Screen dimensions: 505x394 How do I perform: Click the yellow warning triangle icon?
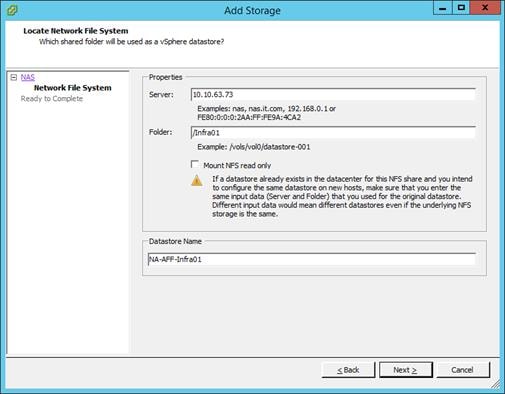pos(197,180)
